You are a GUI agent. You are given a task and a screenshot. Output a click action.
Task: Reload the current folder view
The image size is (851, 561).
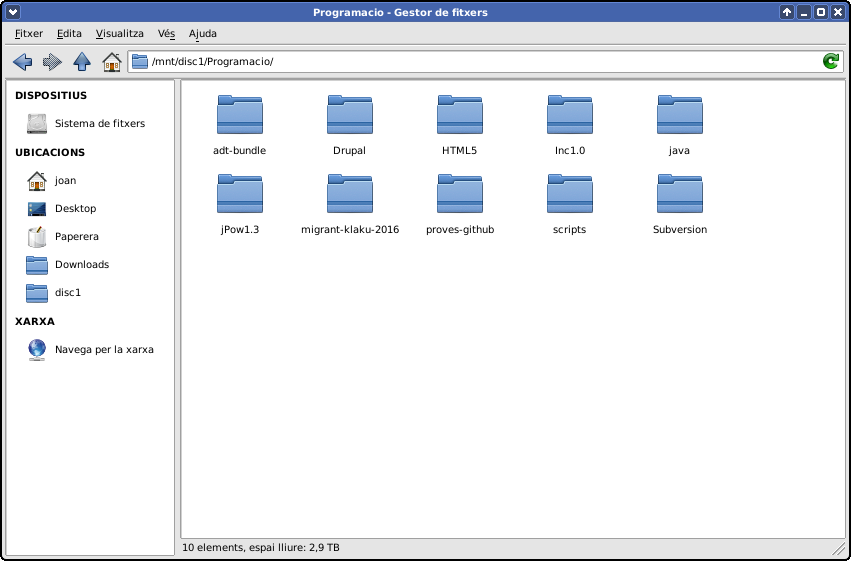click(x=830, y=62)
